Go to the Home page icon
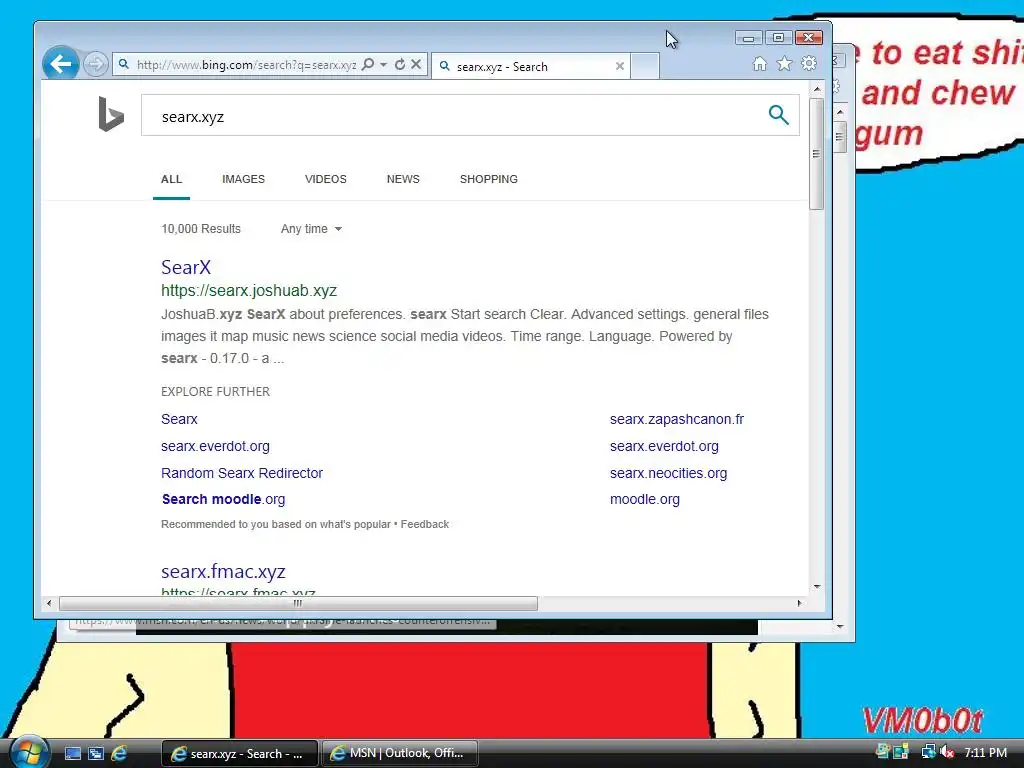Screen dimensions: 1024x768 [760, 63]
